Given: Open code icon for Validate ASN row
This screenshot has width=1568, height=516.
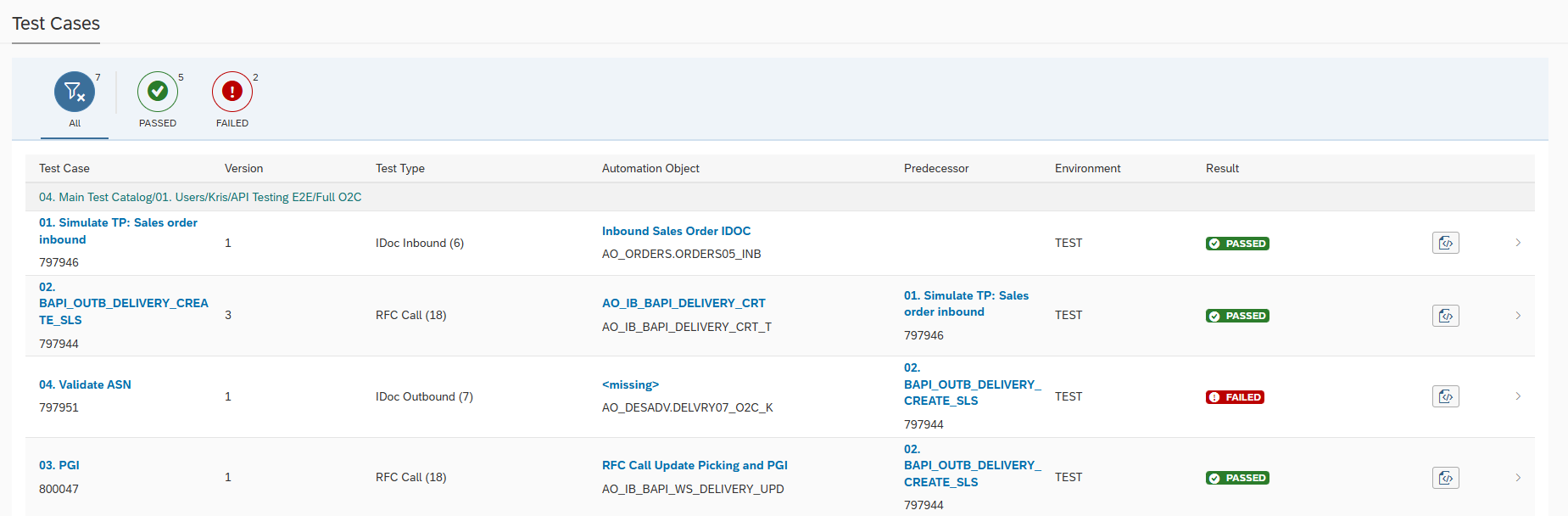Looking at the screenshot, I should (x=1445, y=396).
